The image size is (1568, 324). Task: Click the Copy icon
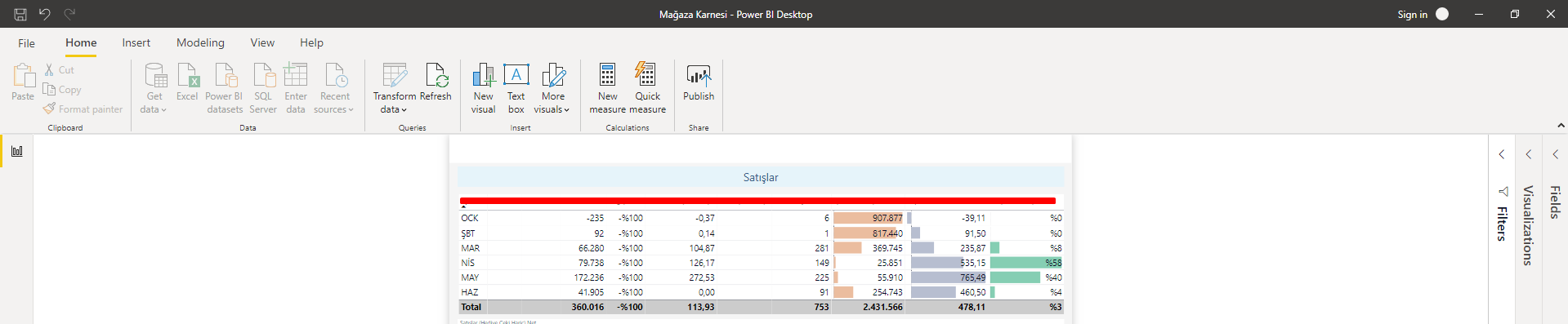pyautogui.click(x=49, y=89)
